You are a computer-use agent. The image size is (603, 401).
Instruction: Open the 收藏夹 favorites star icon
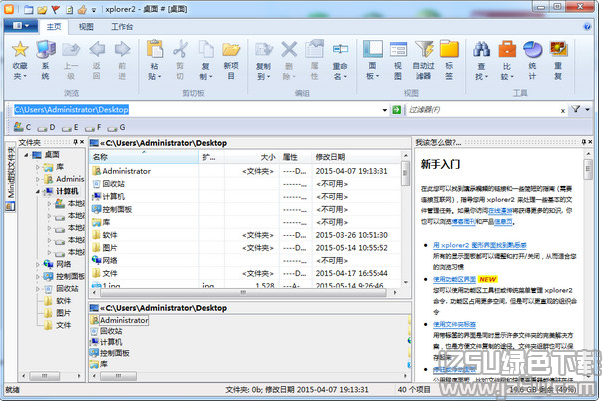click(20, 49)
